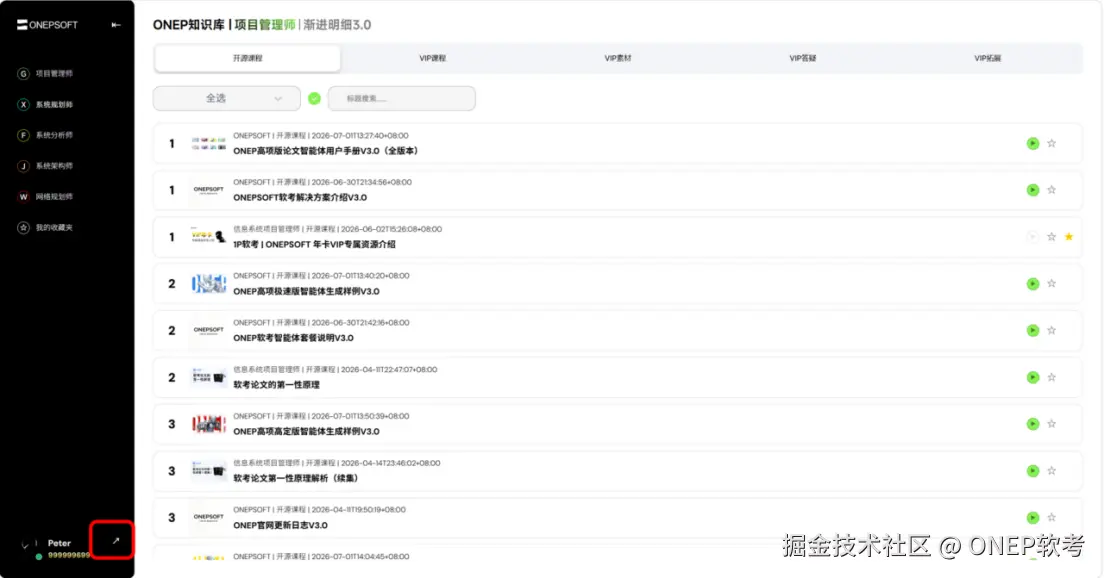Star 软考论文第一性原理解析（续集） as favorite

1051,471
